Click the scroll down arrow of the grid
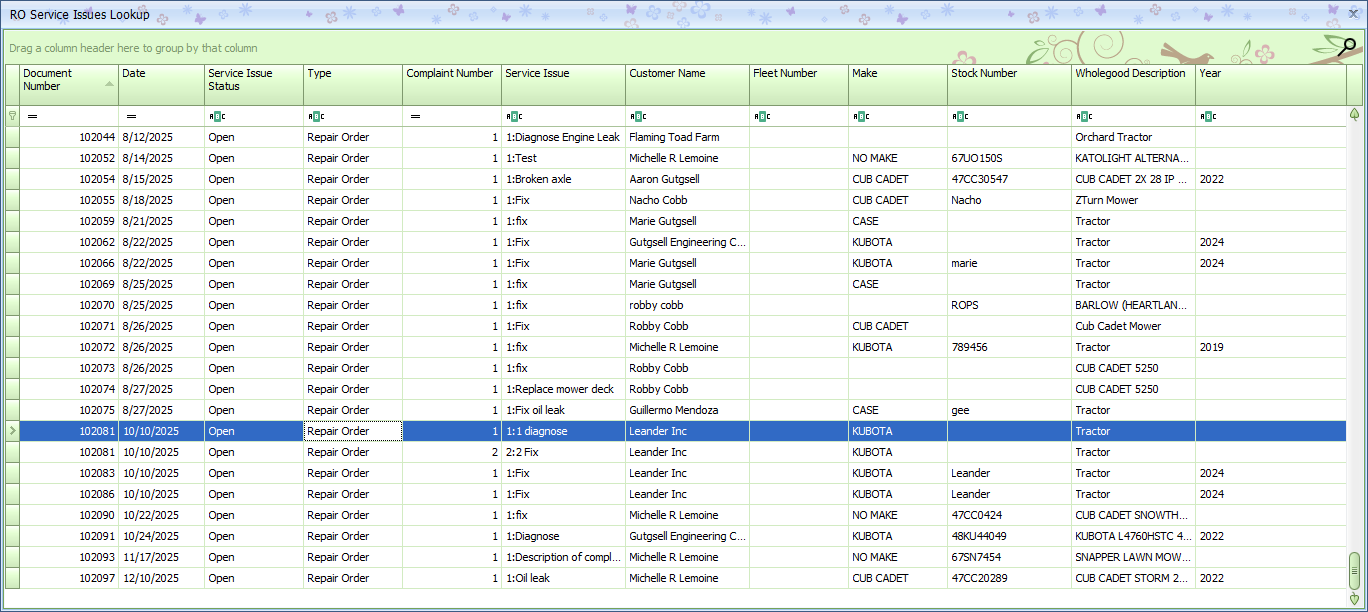 coord(1355,598)
